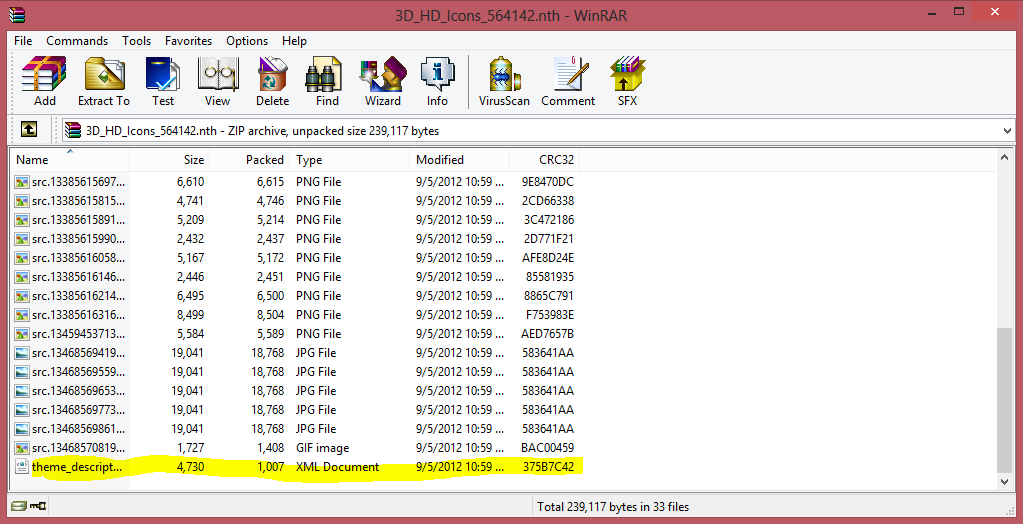Sort files by Modified column
Viewport: 1023px width, 524px height.
(459, 159)
